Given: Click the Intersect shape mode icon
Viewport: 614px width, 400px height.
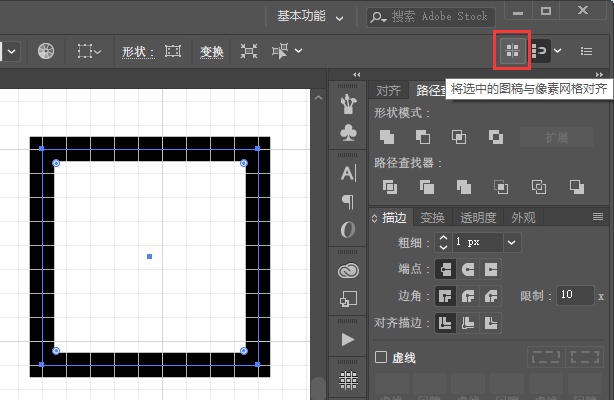Looking at the screenshot, I should coord(459,137).
